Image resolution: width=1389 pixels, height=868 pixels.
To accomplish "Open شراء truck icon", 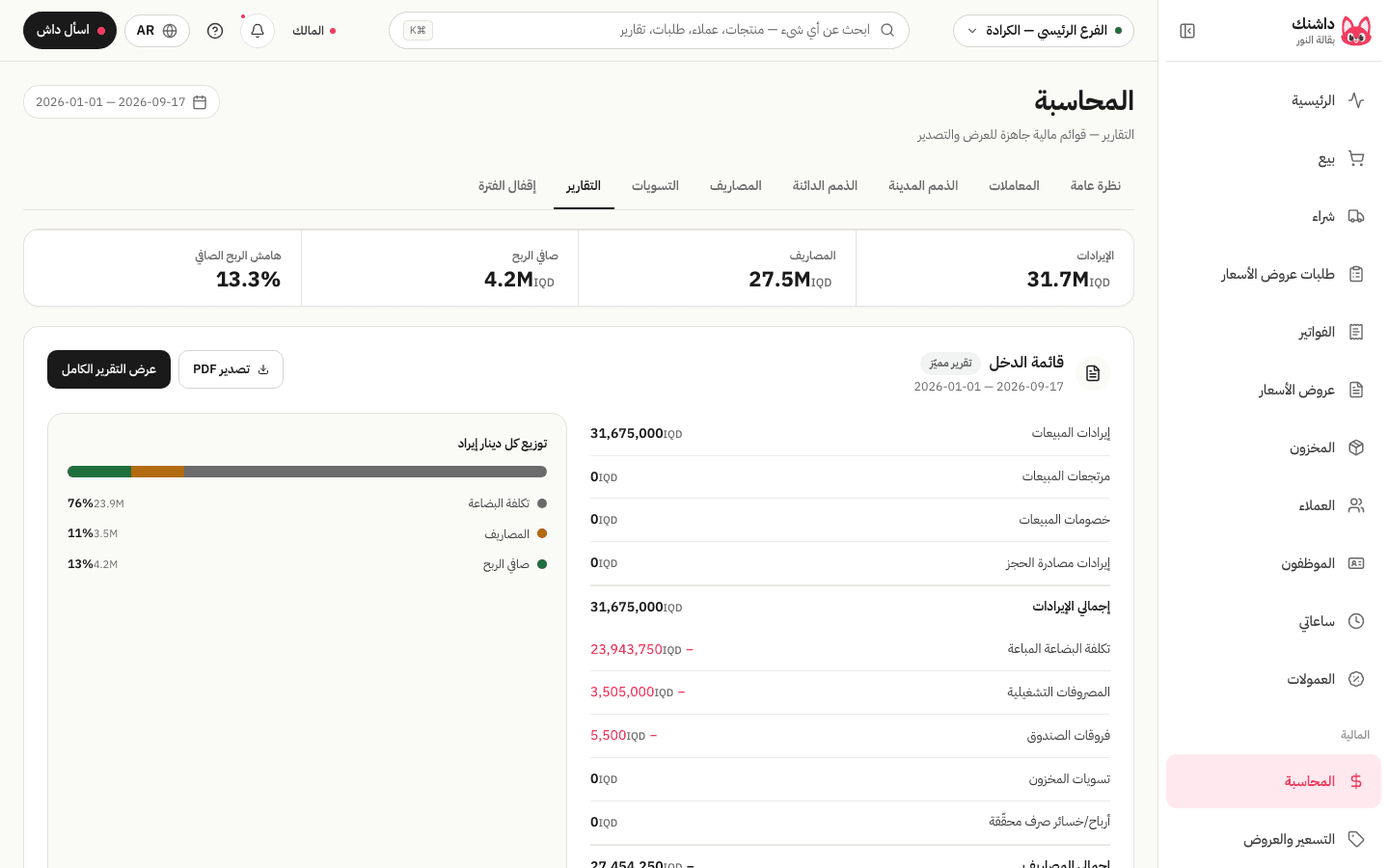I will (x=1356, y=216).
